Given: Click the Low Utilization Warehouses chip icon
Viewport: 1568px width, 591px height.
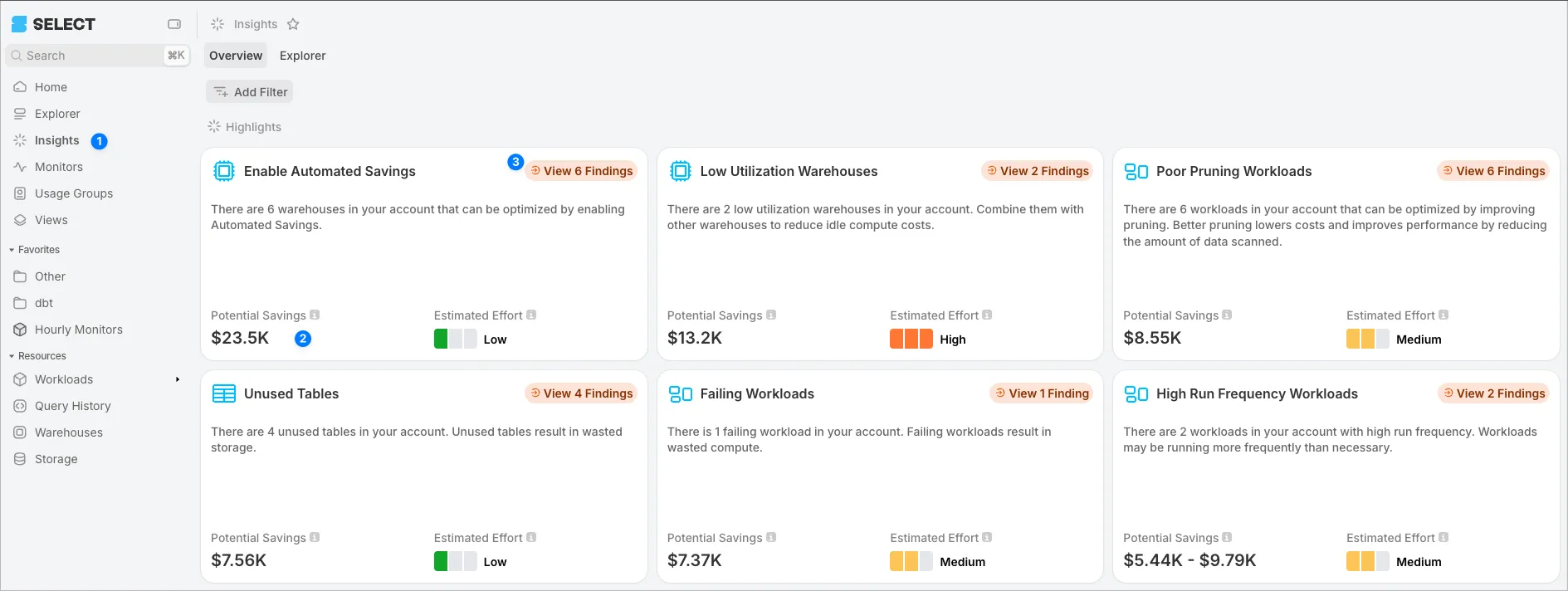Looking at the screenshot, I should [681, 171].
